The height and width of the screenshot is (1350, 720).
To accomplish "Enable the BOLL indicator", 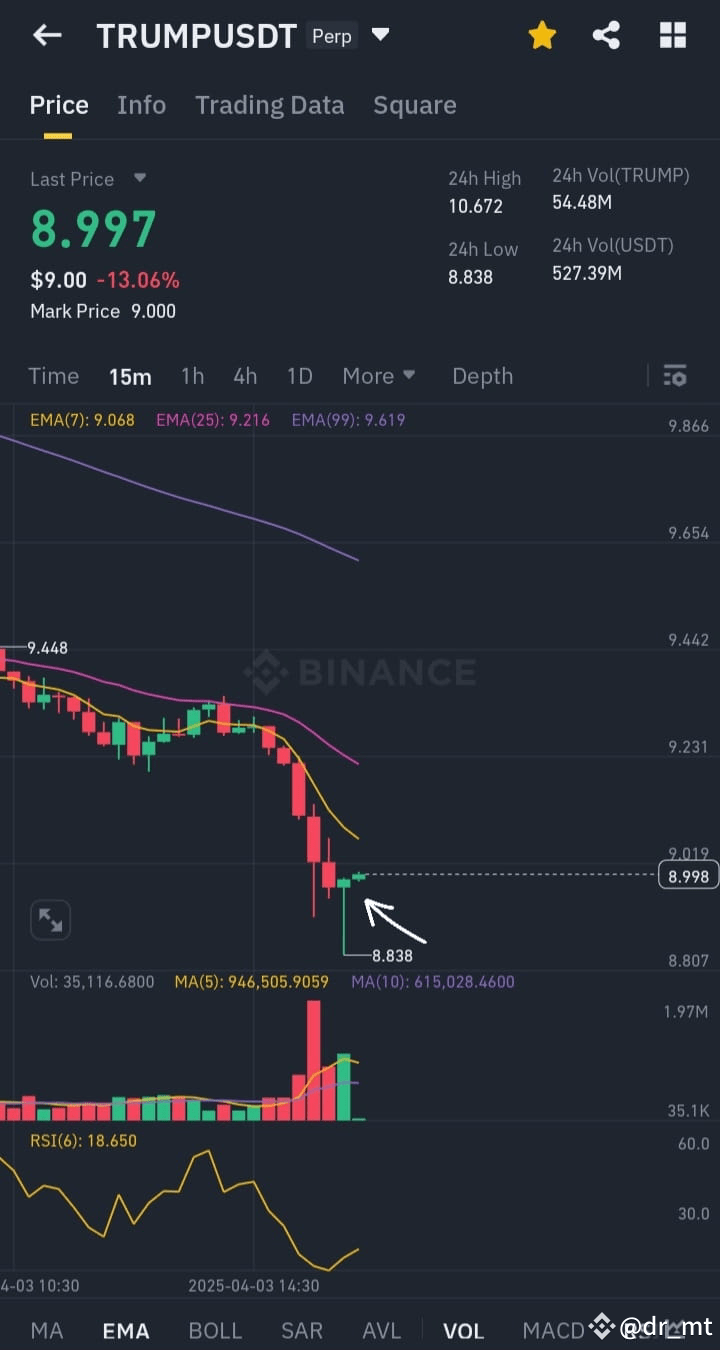I will [214, 1330].
